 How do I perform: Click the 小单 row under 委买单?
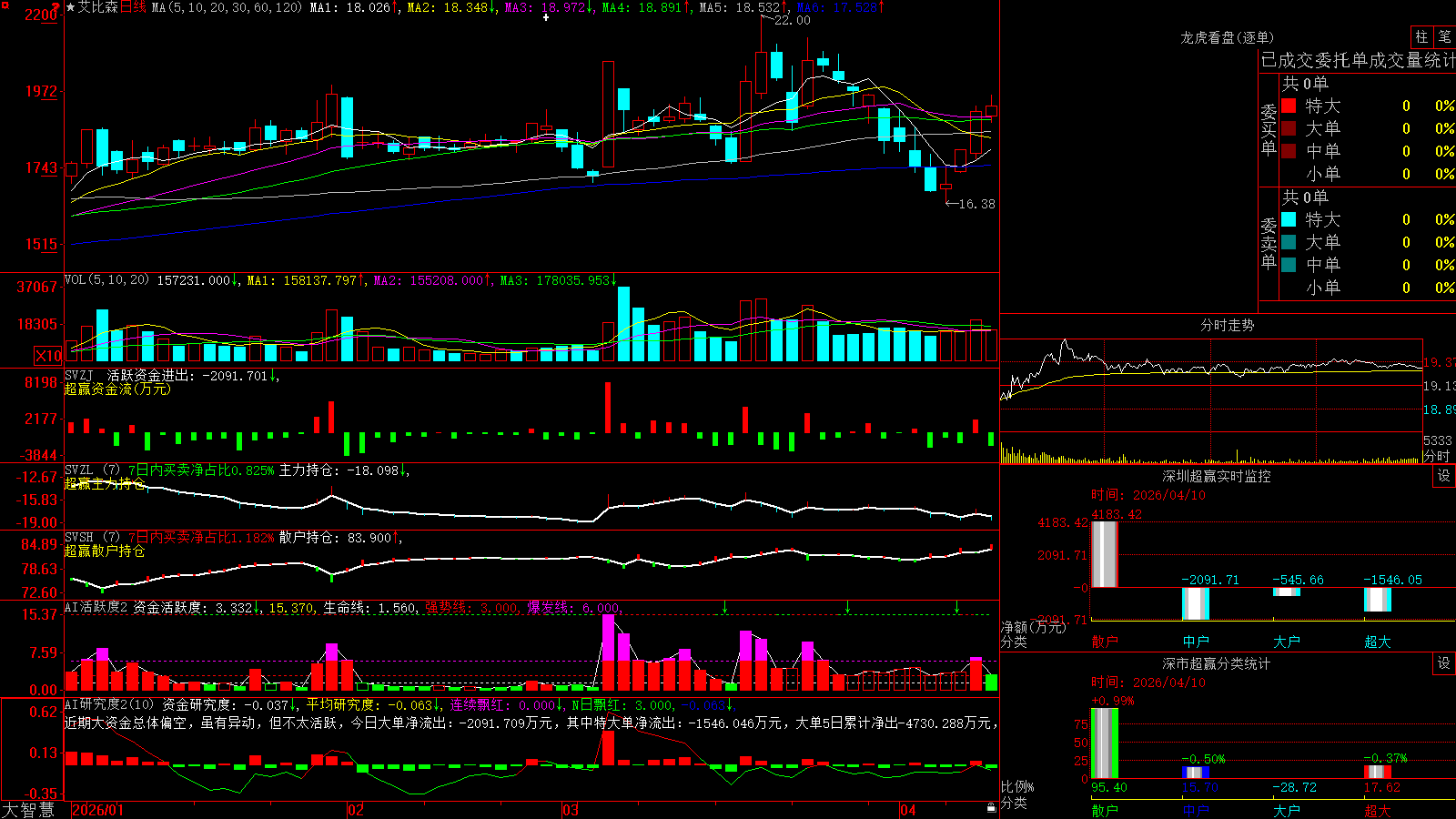(1368, 174)
